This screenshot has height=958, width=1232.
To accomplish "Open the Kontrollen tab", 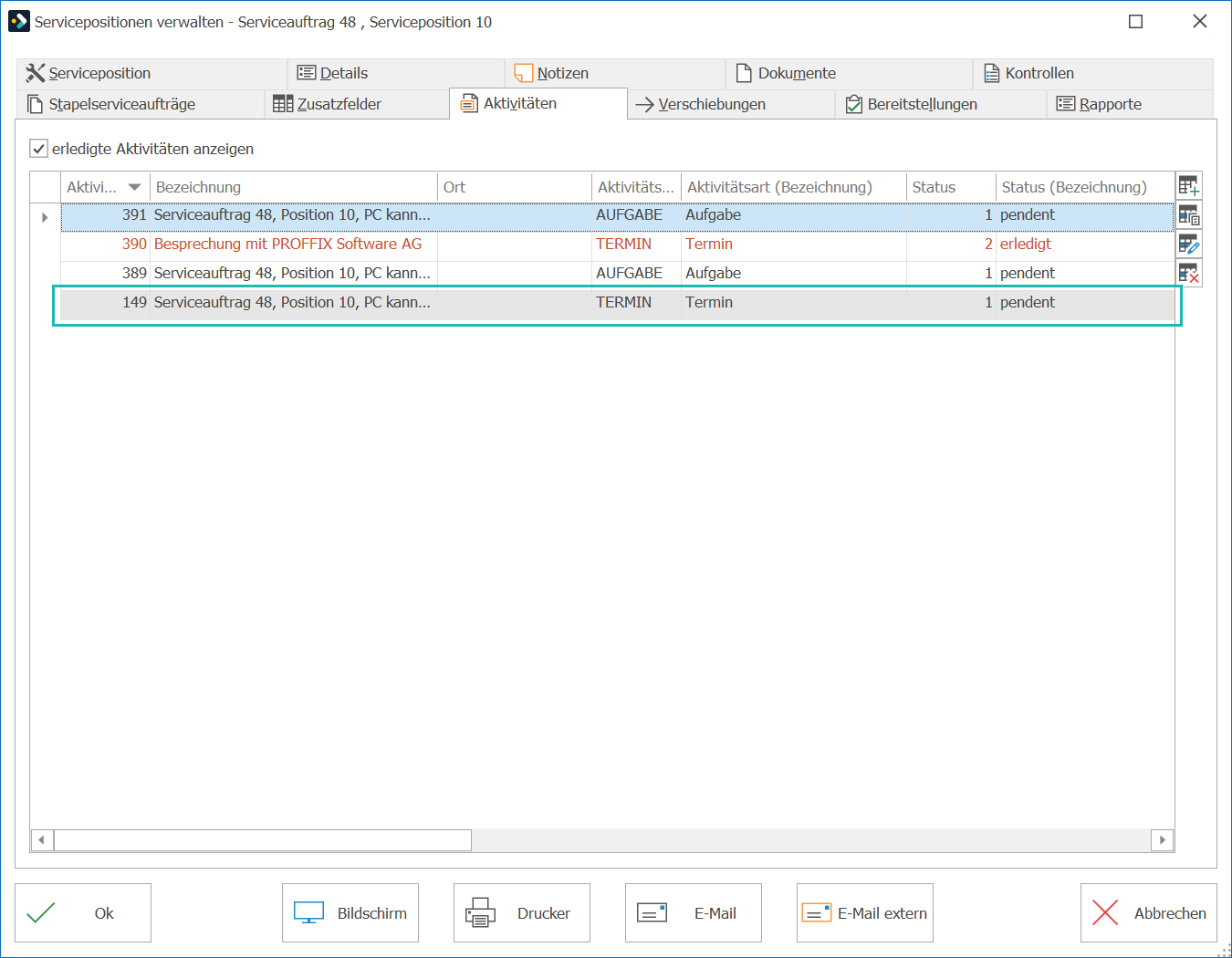I will pos(1093,73).
